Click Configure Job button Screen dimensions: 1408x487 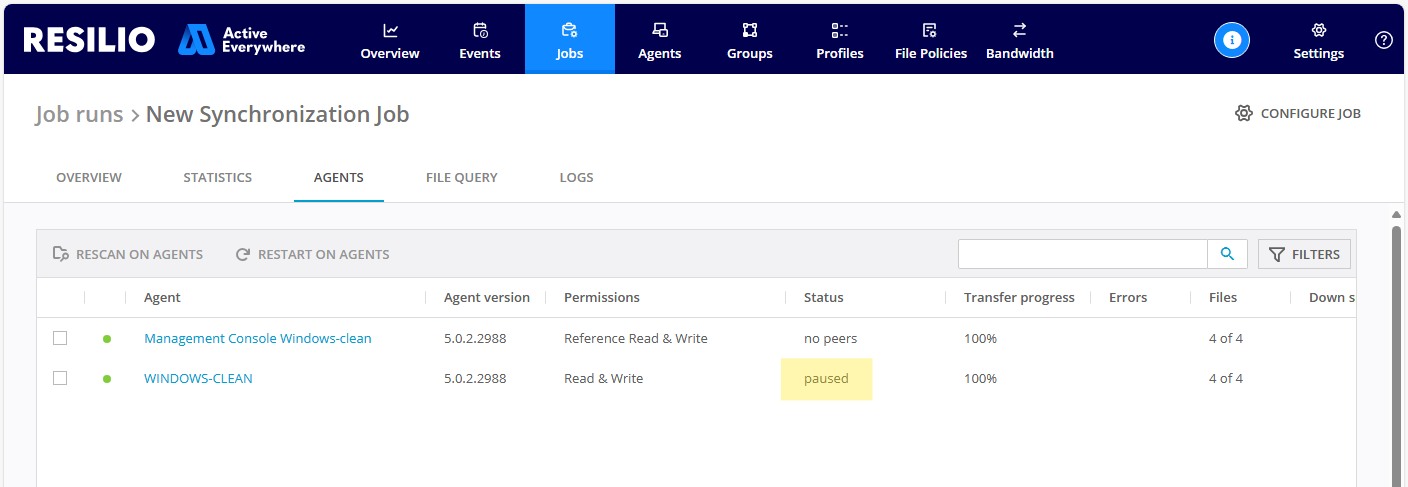click(x=1298, y=113)
